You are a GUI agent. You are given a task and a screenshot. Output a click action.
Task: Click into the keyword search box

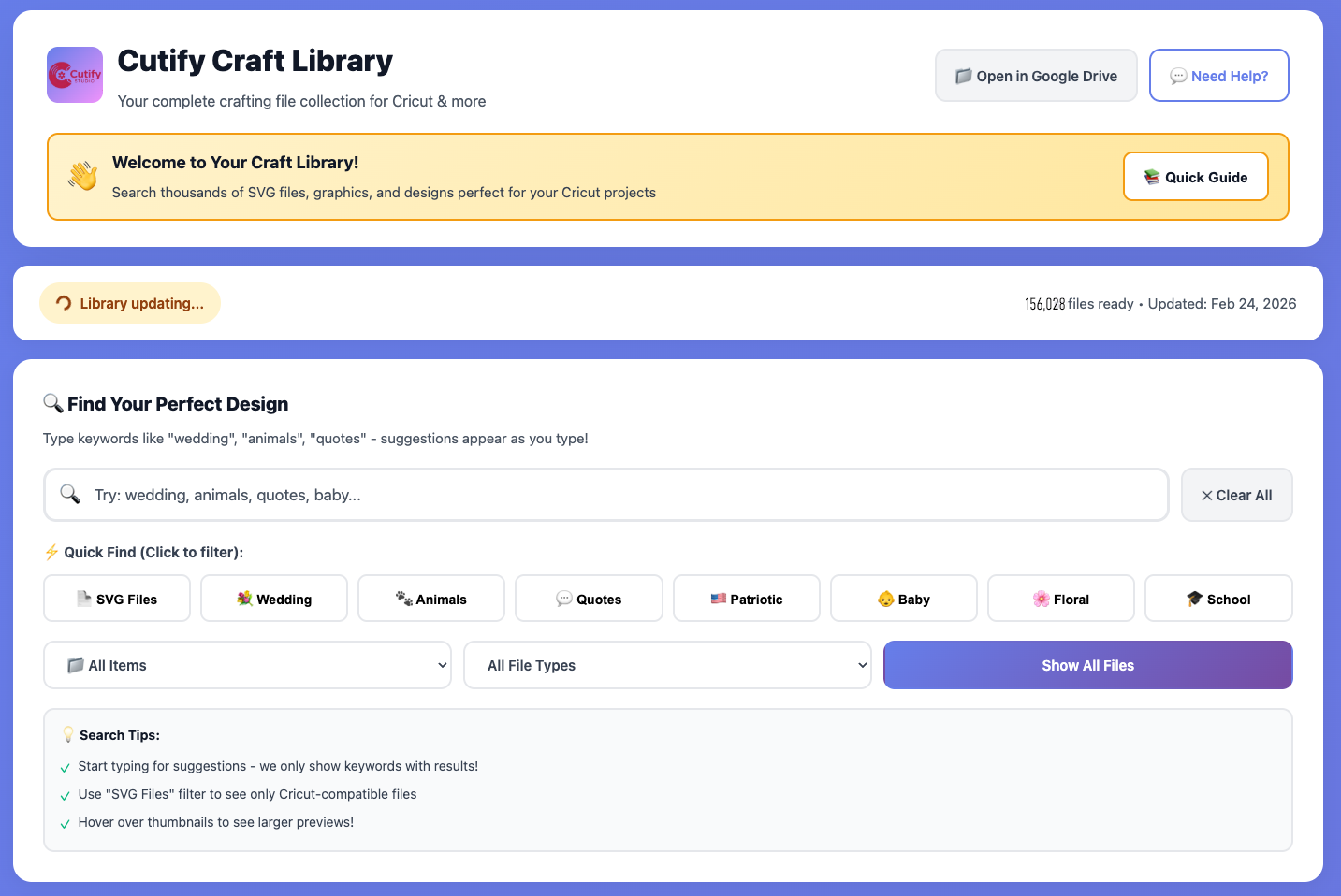click(606, 495)
